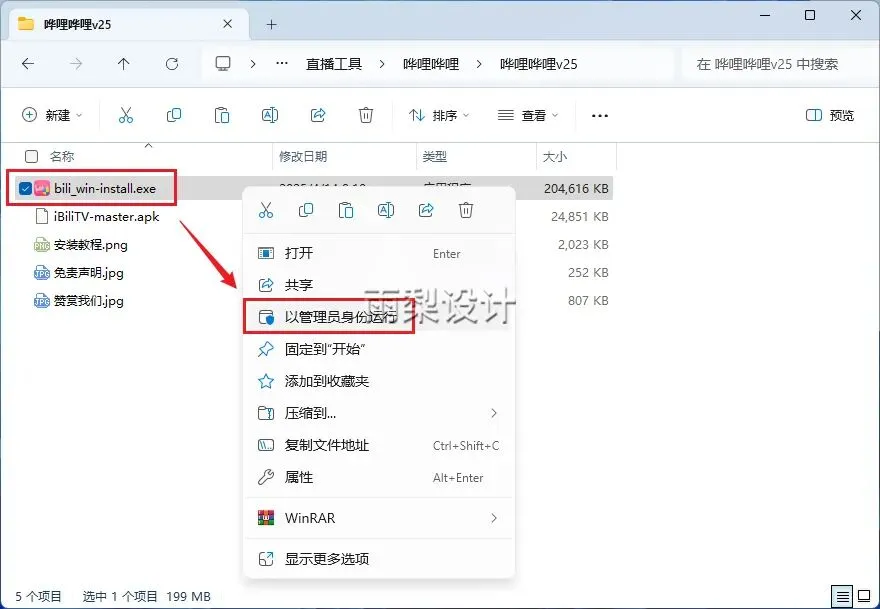Select 以管理员身份运行 in context menu
Screen dimensions: 880x609
379,317
